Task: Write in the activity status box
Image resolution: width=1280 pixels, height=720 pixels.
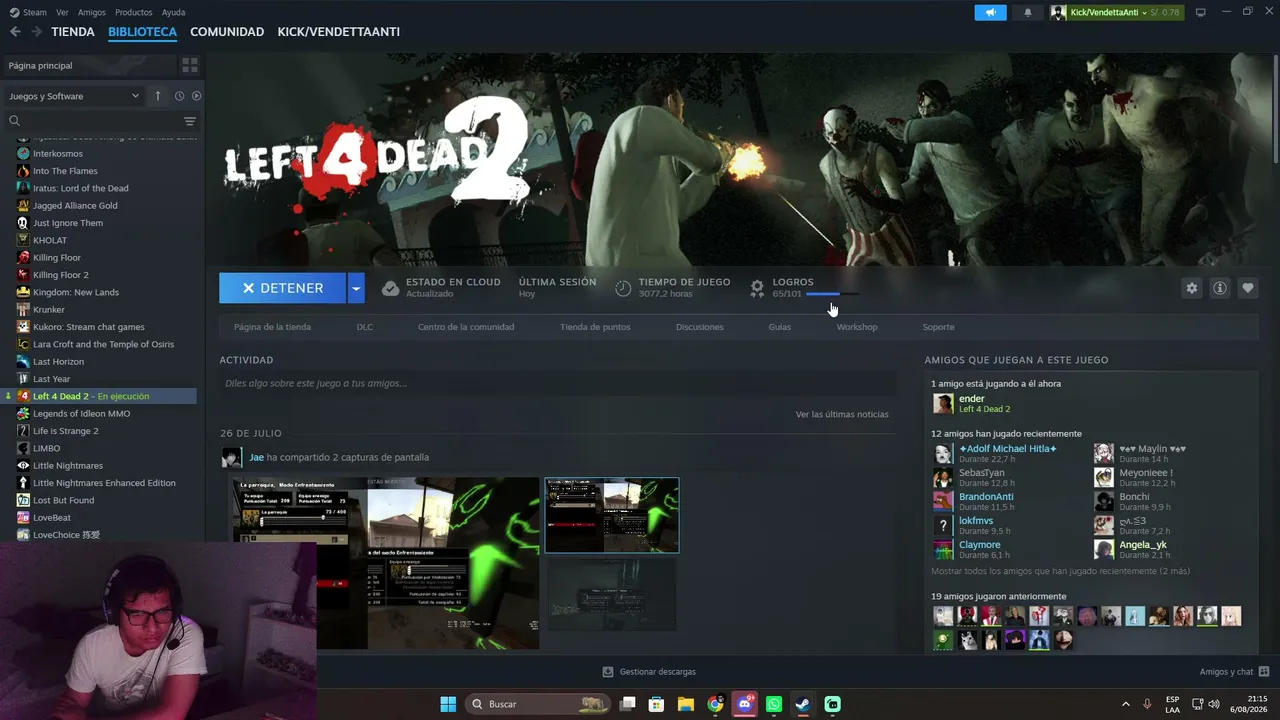Action: click(556, 383)
